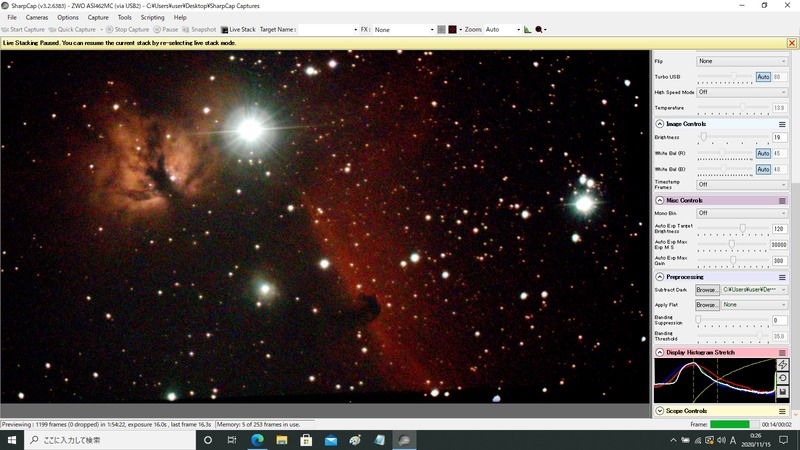Viewport: 800px width, 450px height.
Task: Open the Windows Start menu
Action: [x=12, y=440]
